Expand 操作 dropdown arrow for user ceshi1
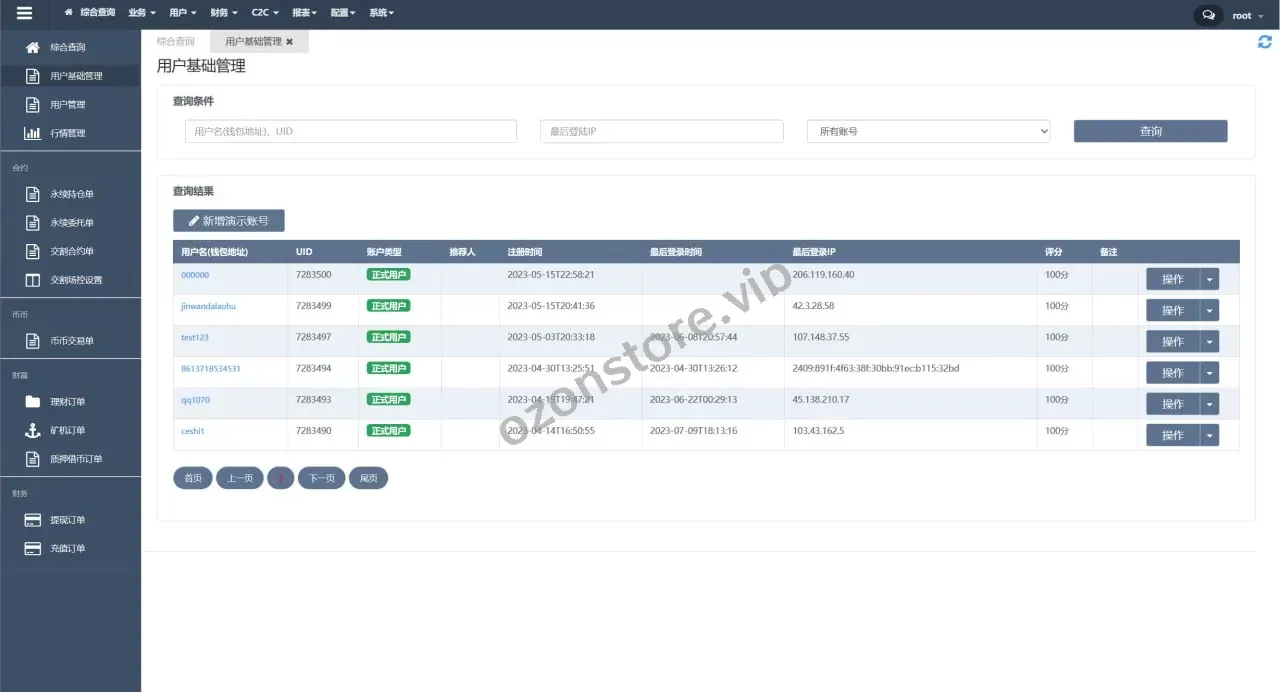This screenshot has height=692, width=1280. point(1209,435)
